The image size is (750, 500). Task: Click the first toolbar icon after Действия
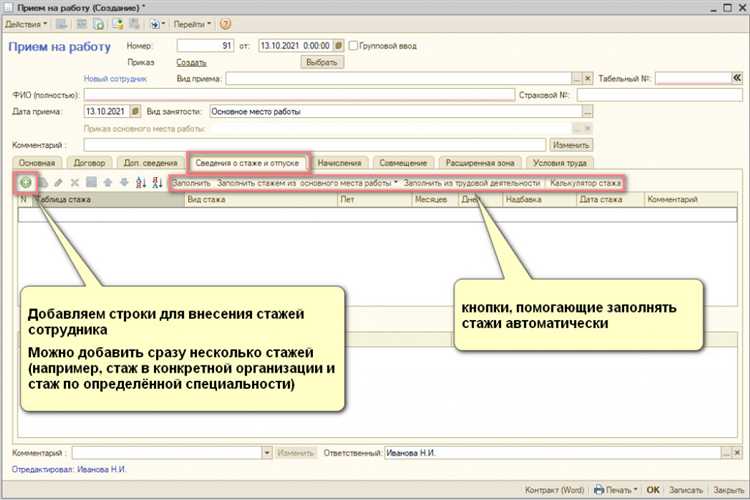tap(62, 24)
